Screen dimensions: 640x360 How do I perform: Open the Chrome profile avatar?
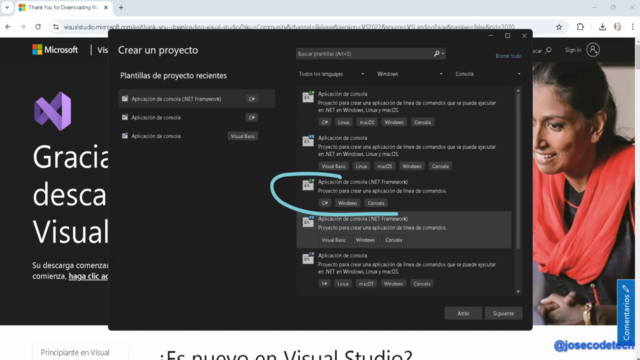pos(618,27)
